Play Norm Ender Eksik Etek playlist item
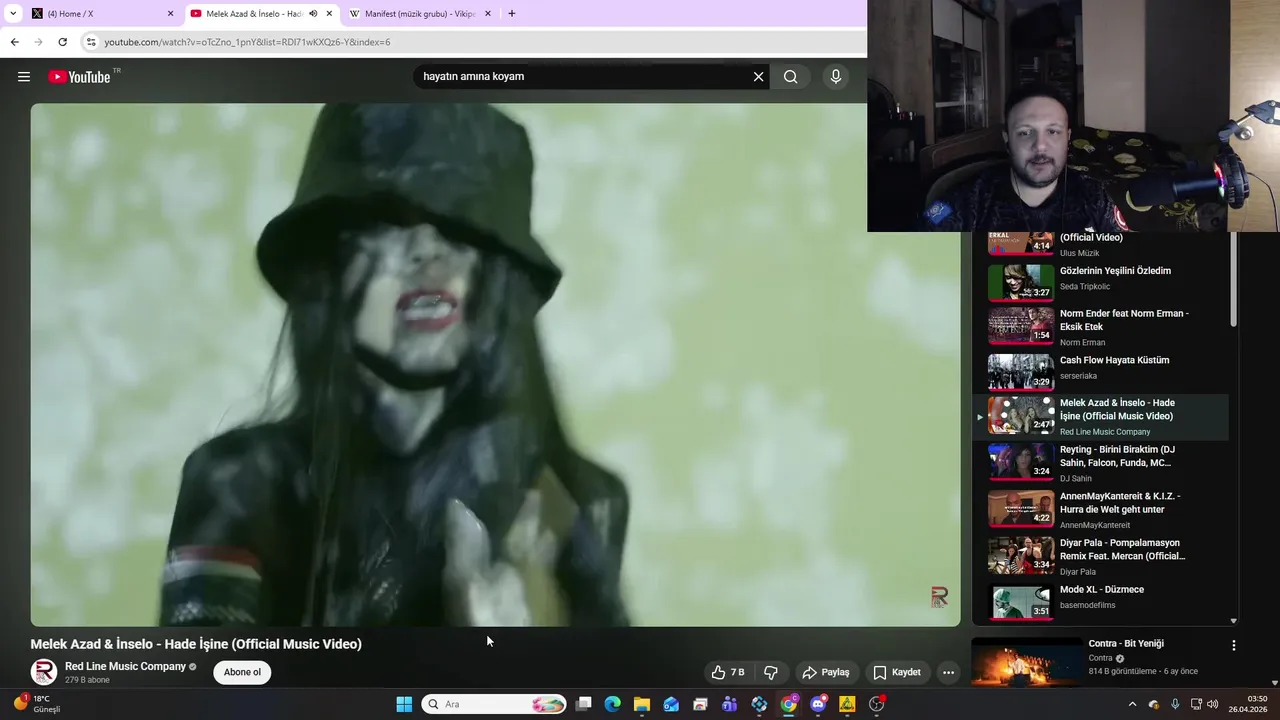 (x=1100, y=327)
